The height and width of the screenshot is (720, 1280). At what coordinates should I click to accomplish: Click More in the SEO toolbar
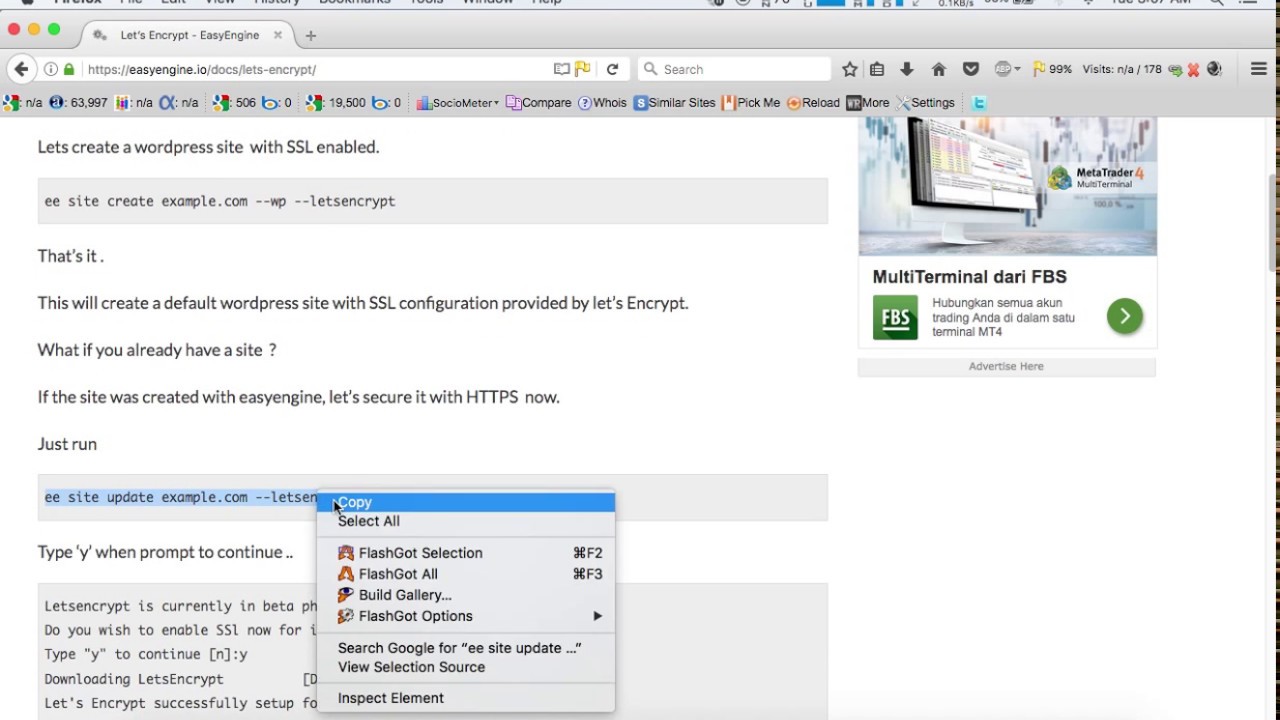click(x=868, y=102)
